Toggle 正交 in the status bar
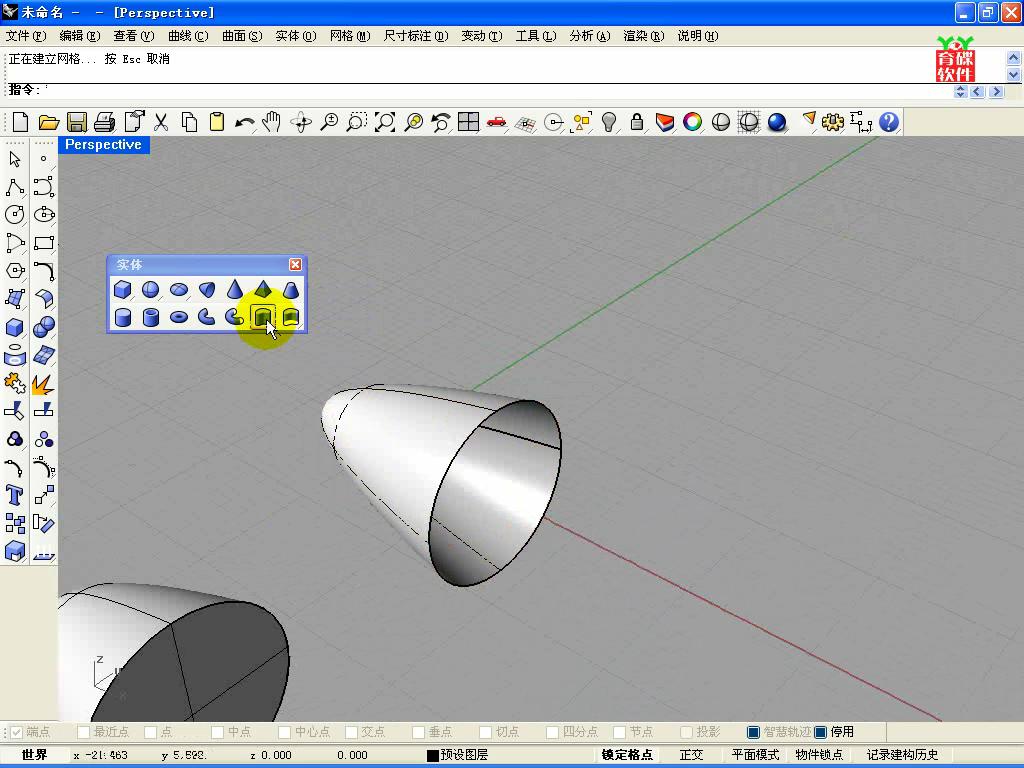 point(691,755)
